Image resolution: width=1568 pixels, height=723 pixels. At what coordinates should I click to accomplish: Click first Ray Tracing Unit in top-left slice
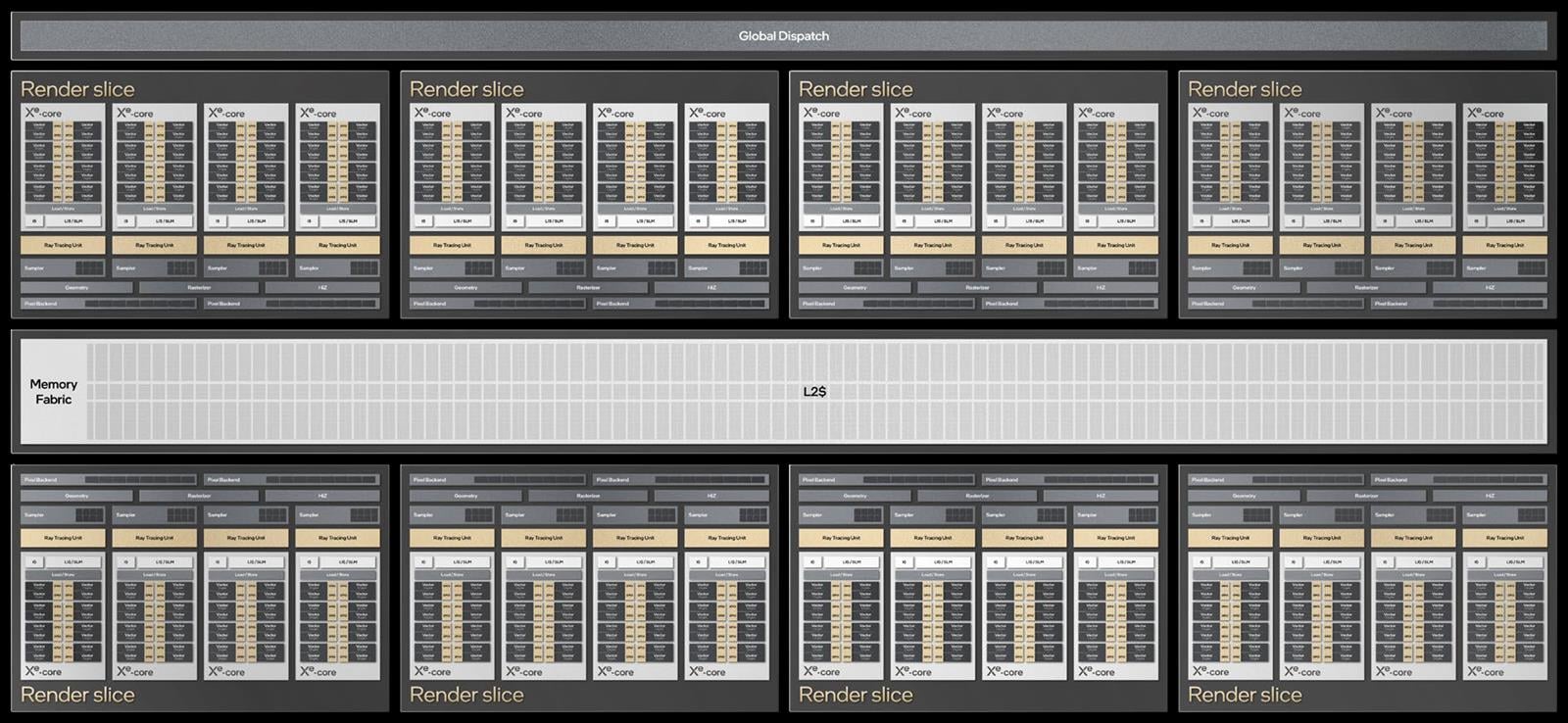tap(63, 245)
